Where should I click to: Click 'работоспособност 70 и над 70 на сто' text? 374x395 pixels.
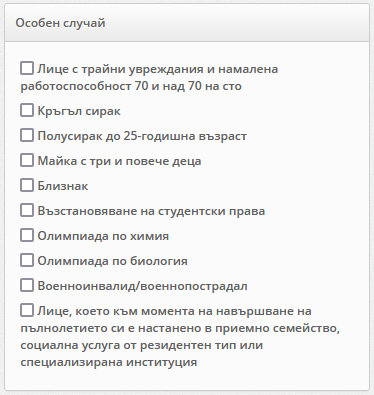click(x=131, y=86)
